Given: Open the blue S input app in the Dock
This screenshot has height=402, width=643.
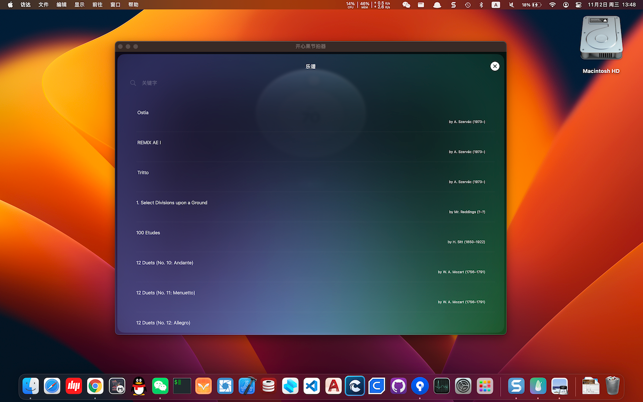Looking at the screenshot, I should pos(516,386).
